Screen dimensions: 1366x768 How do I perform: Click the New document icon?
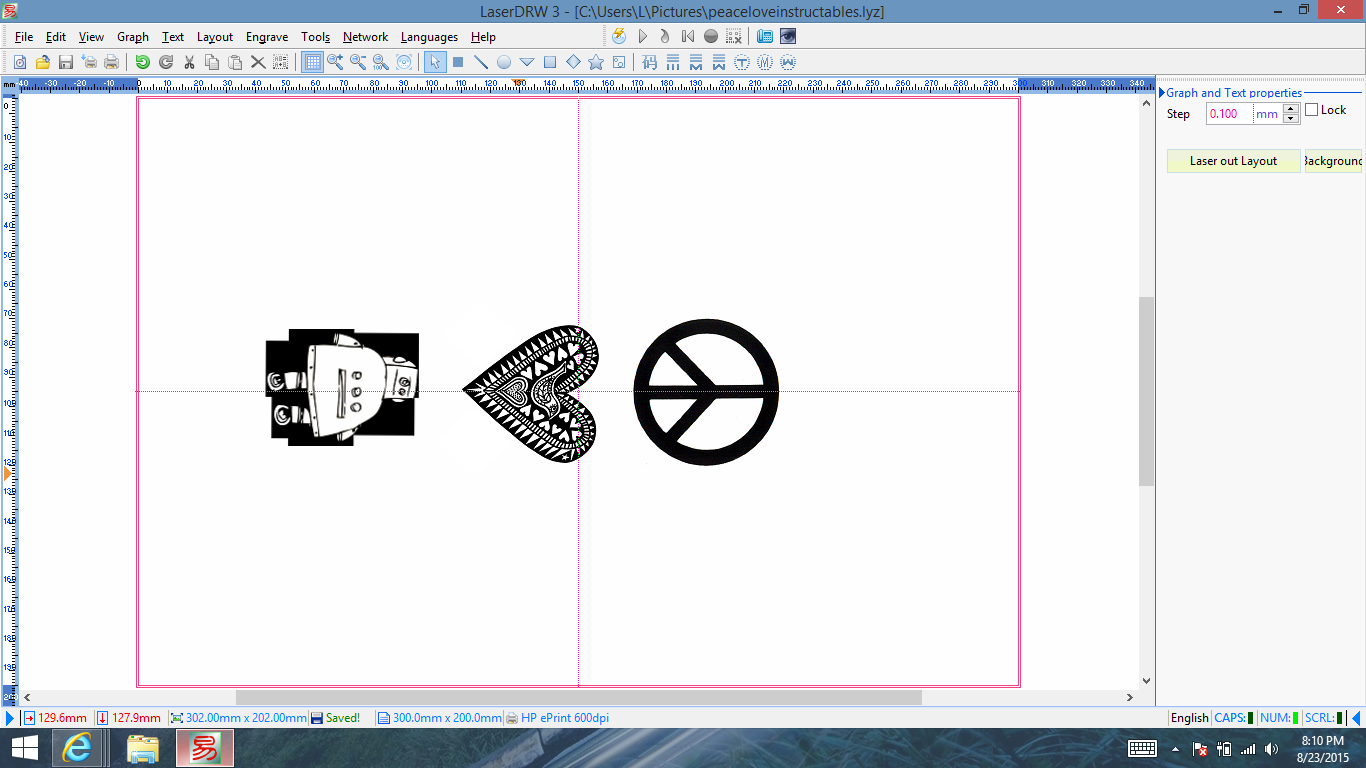point(20,62)
